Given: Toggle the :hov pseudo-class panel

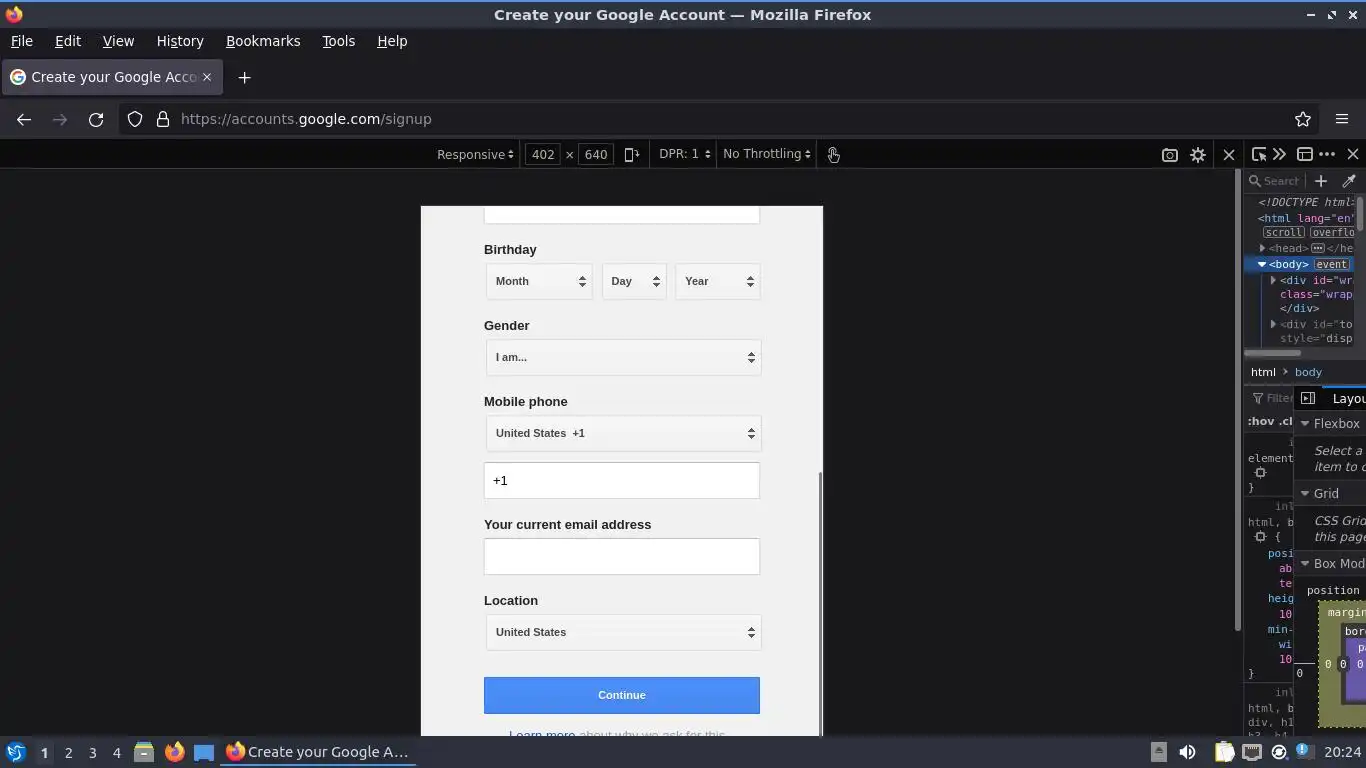Looking at the screenshot, I should point(1259,421).
